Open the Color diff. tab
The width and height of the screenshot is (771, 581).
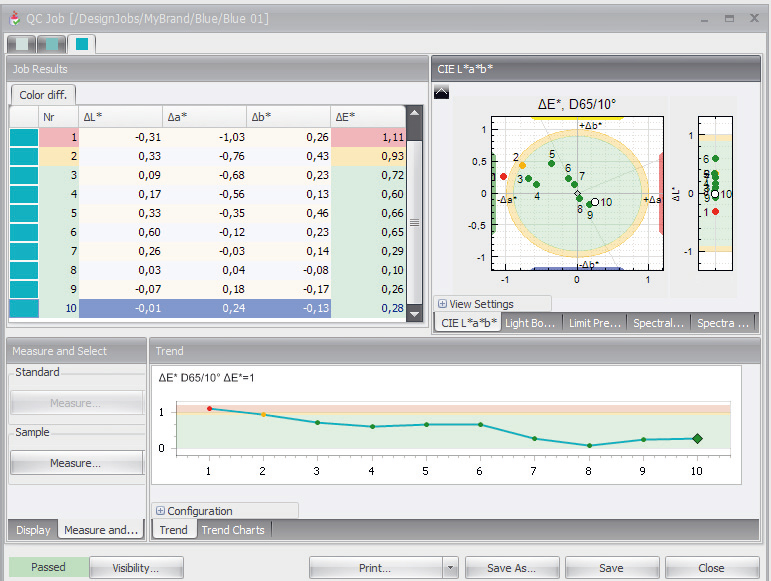pyautogui.click(x=43, y=95)
